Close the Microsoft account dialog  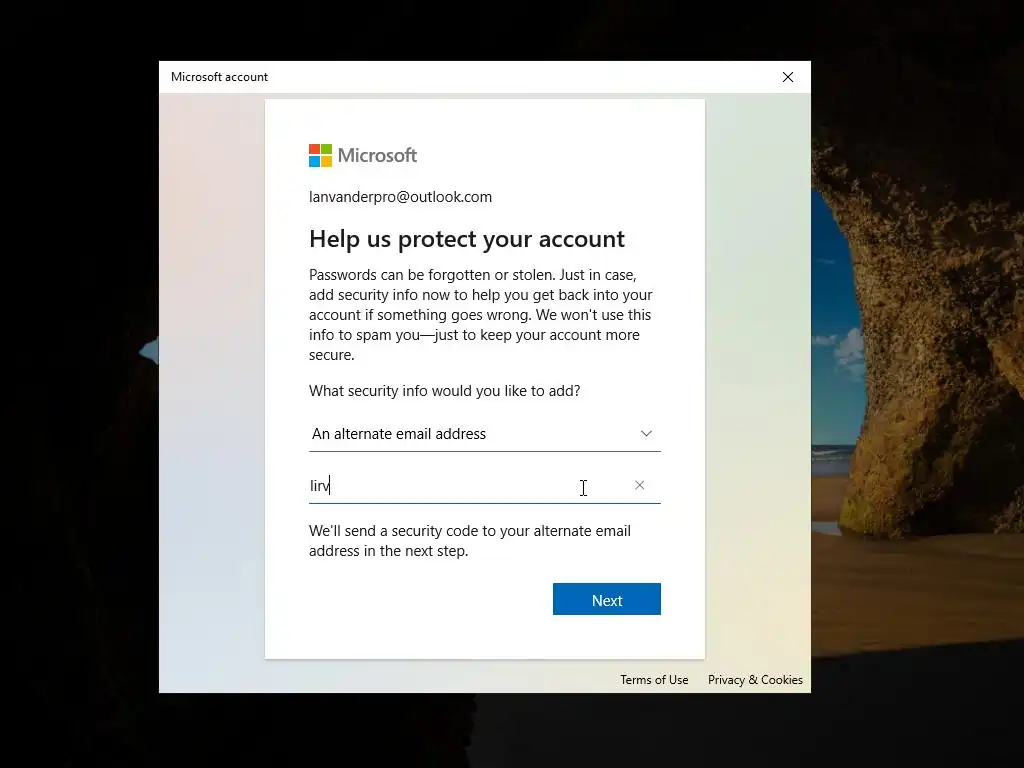pos(788,77)
